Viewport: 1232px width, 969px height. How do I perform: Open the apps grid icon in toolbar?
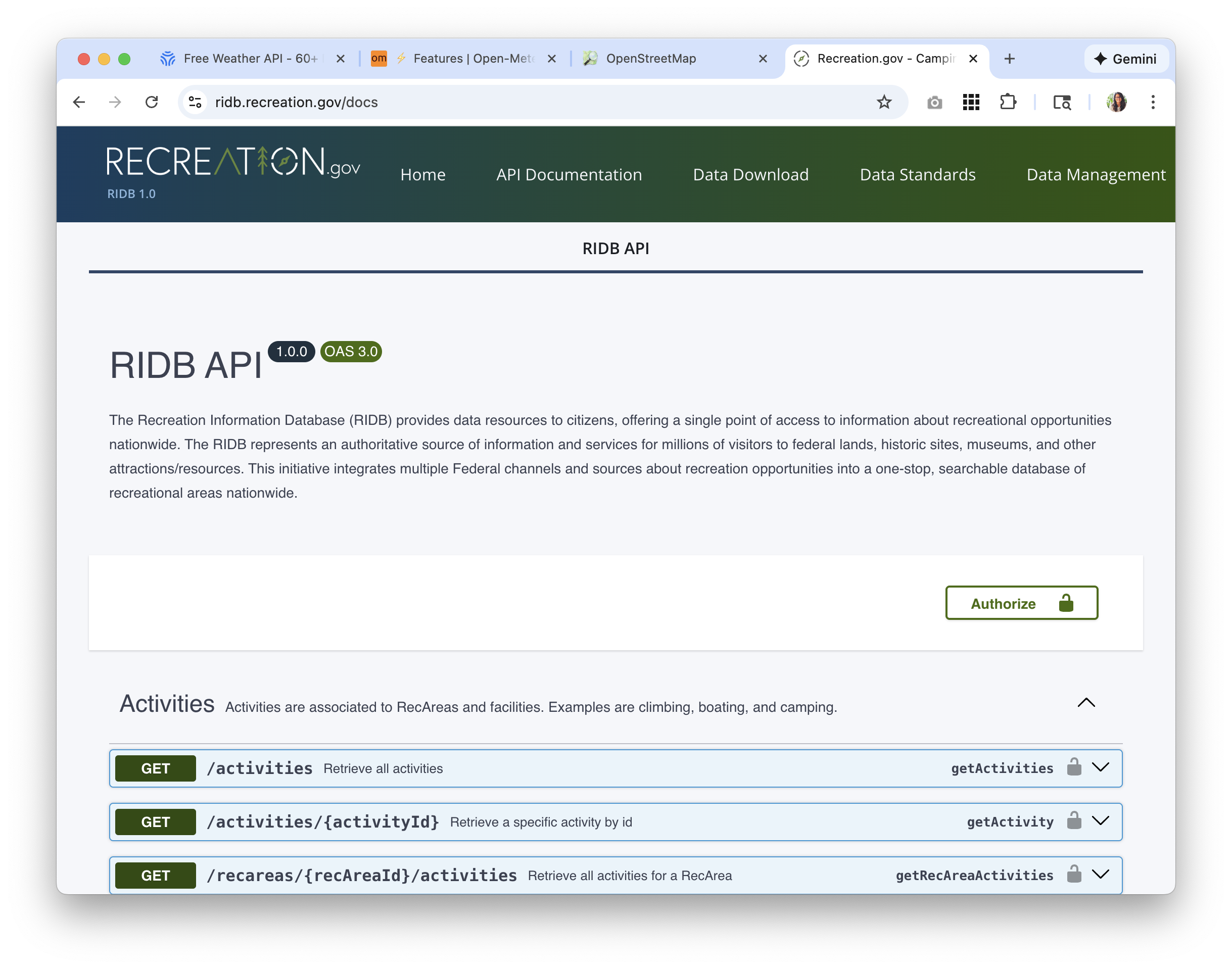click(971, 102)
